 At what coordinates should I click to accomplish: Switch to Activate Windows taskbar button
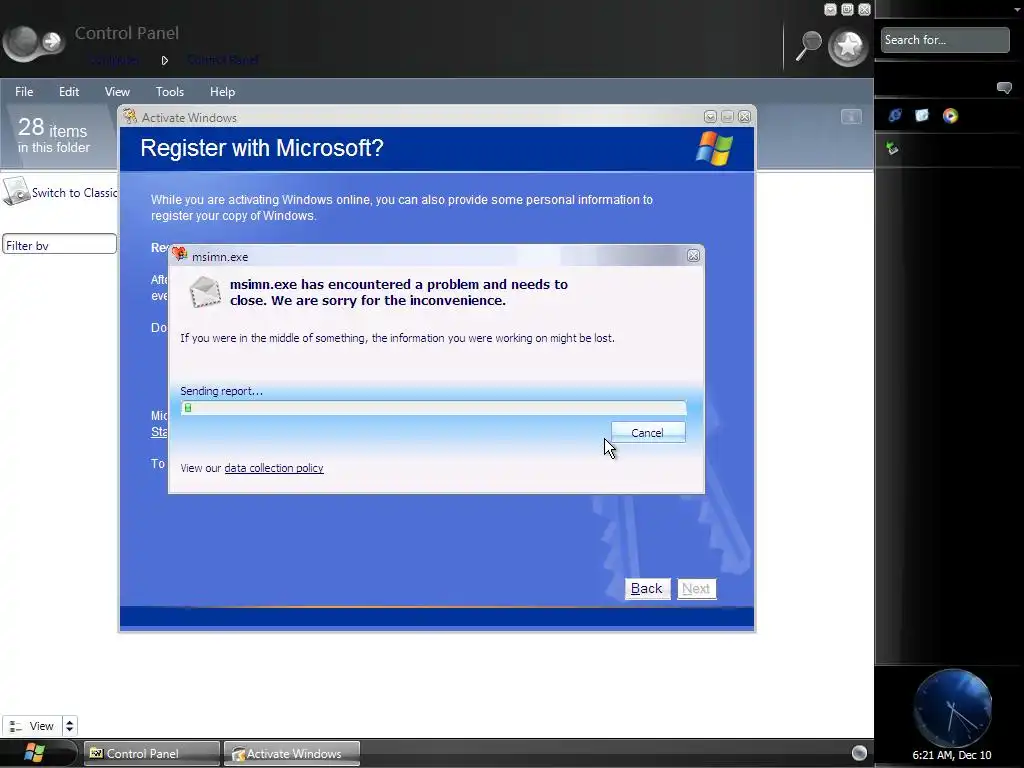pyautogui.click(x=292, y=754)
